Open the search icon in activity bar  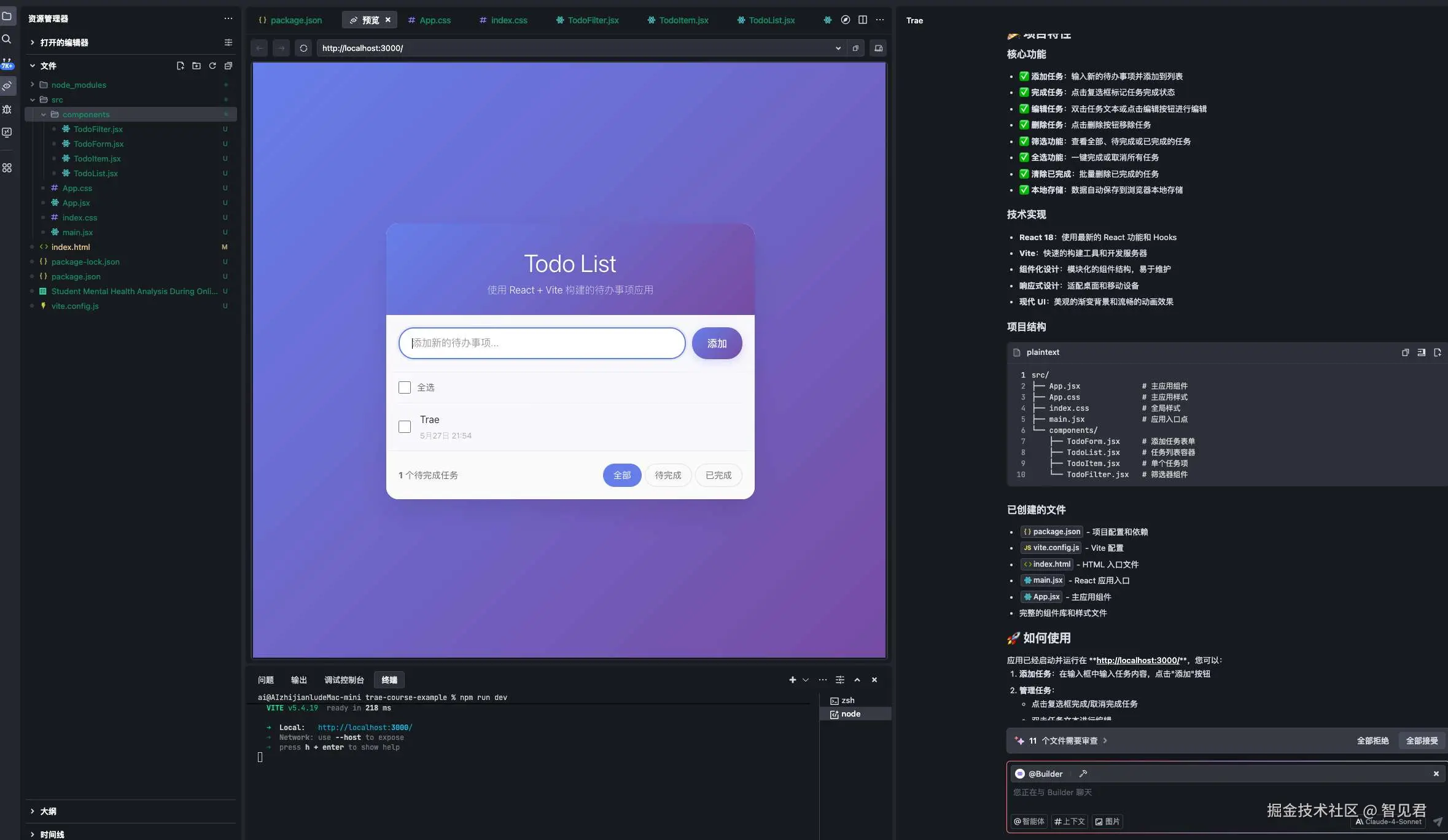tap(7, 39)
